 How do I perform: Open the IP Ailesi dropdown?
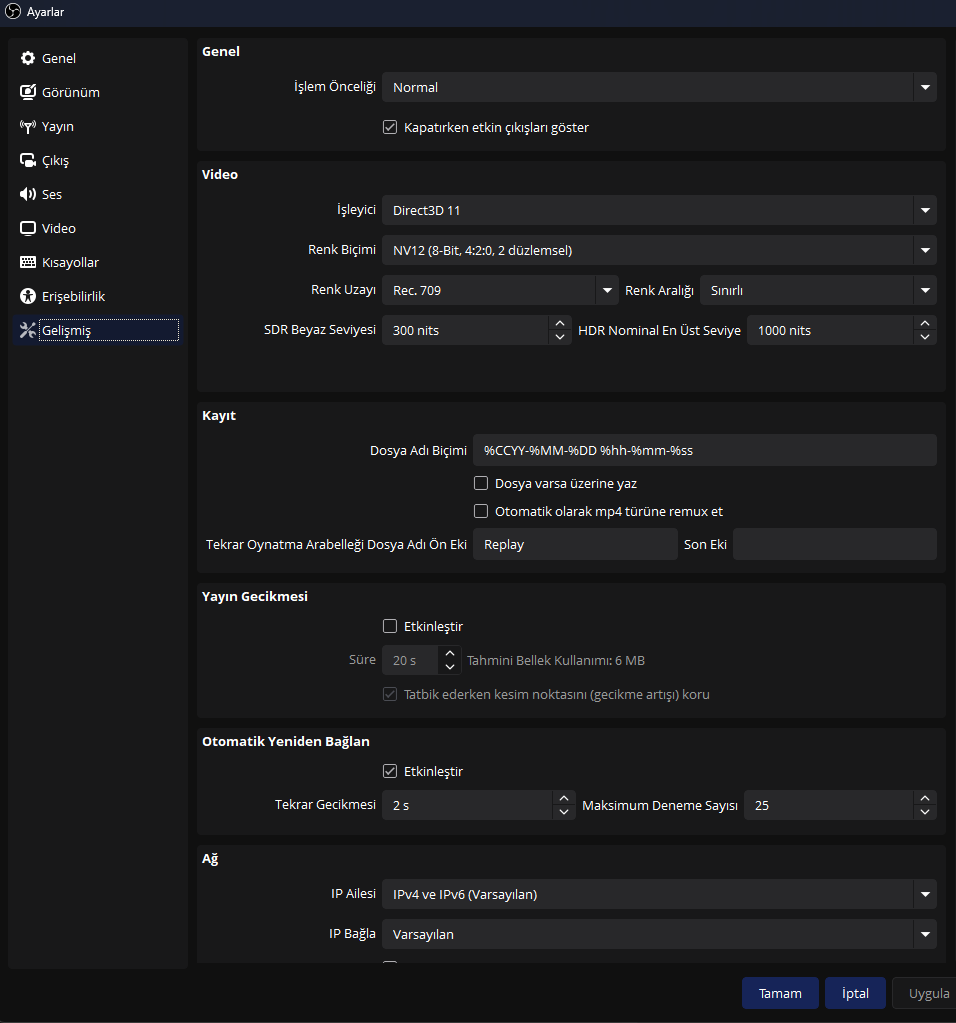[659, 894]
